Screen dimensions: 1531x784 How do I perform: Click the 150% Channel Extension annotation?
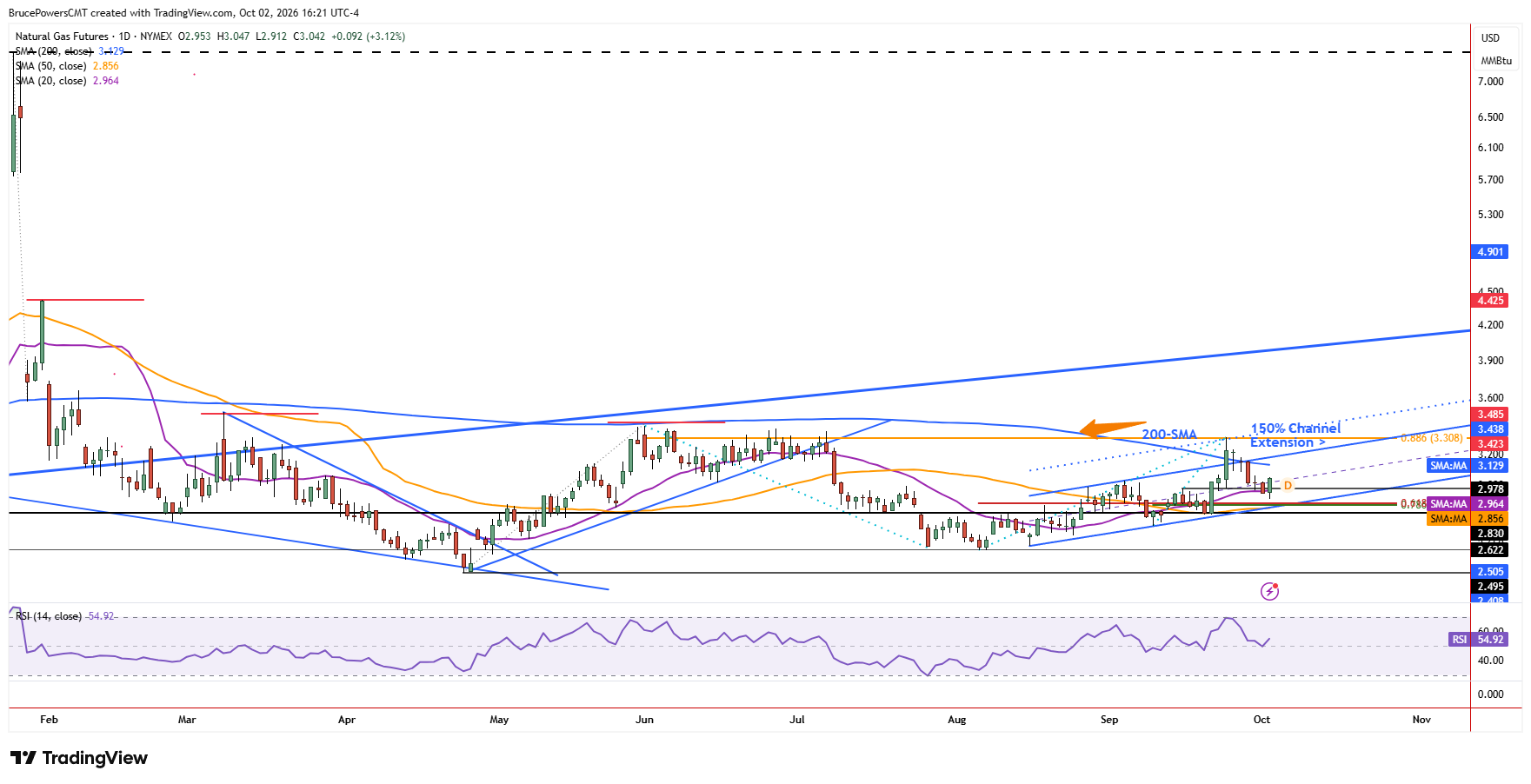[x=1295, y=435]
